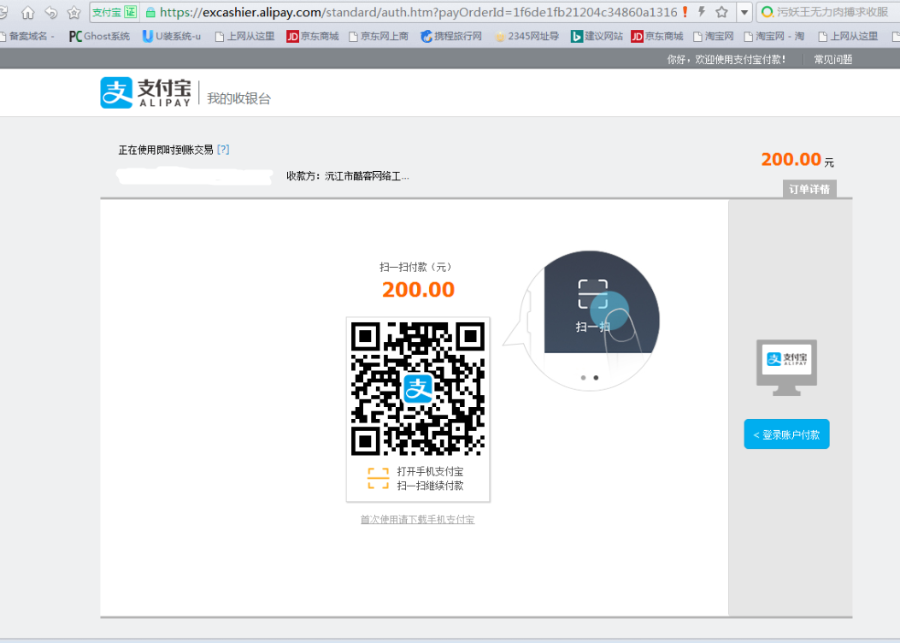Click the 扫一扫付款（元）label
Screen dimensions: 900x643
[417, 267]
